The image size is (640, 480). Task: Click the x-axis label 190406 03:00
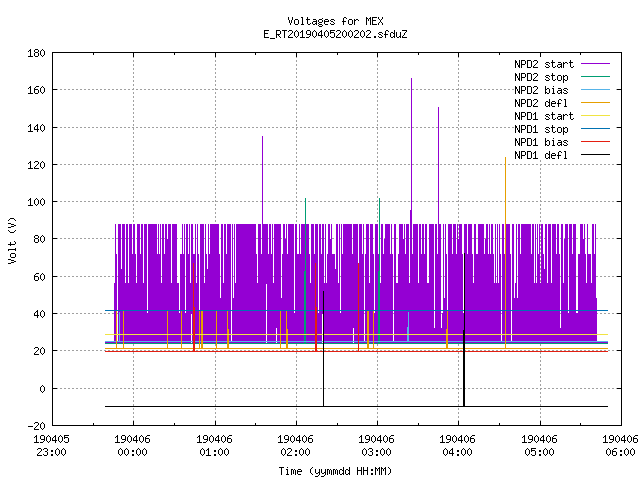pos(376,446)
